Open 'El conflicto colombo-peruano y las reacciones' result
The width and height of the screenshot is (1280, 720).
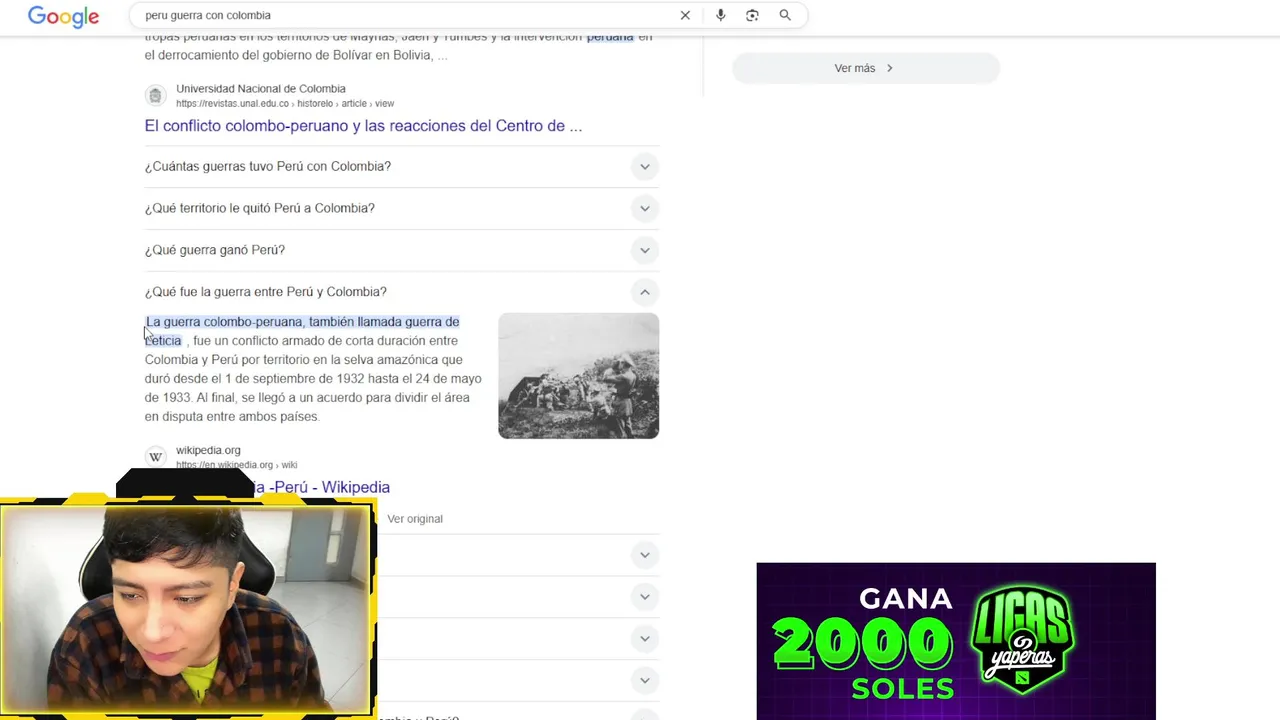point(363,126)
